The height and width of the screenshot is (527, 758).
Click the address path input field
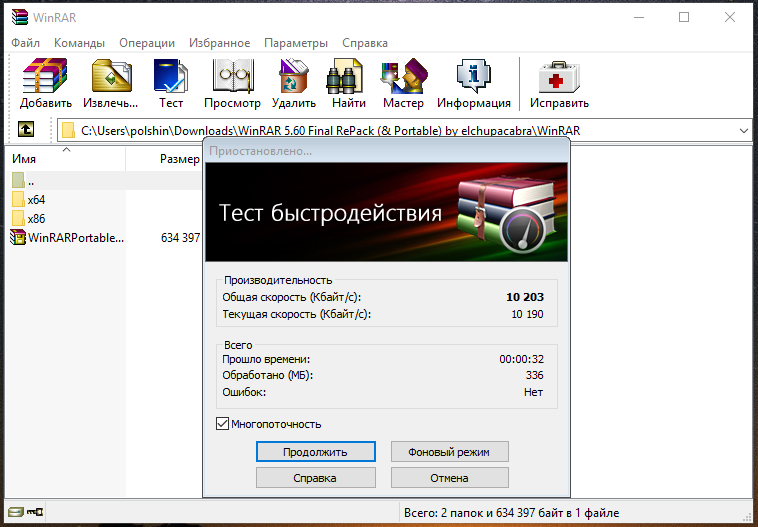coord(404,131)
